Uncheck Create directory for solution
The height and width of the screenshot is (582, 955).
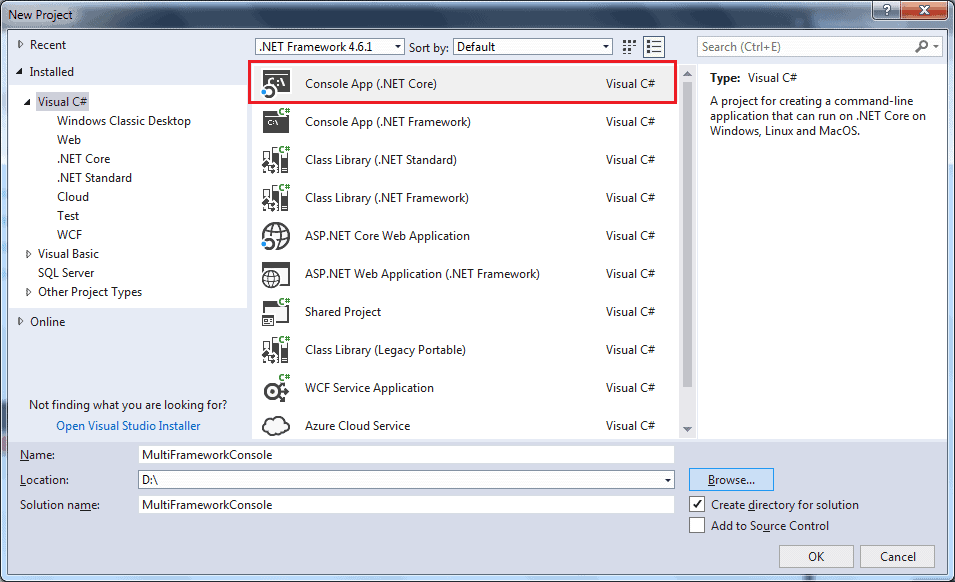point(695,505)
